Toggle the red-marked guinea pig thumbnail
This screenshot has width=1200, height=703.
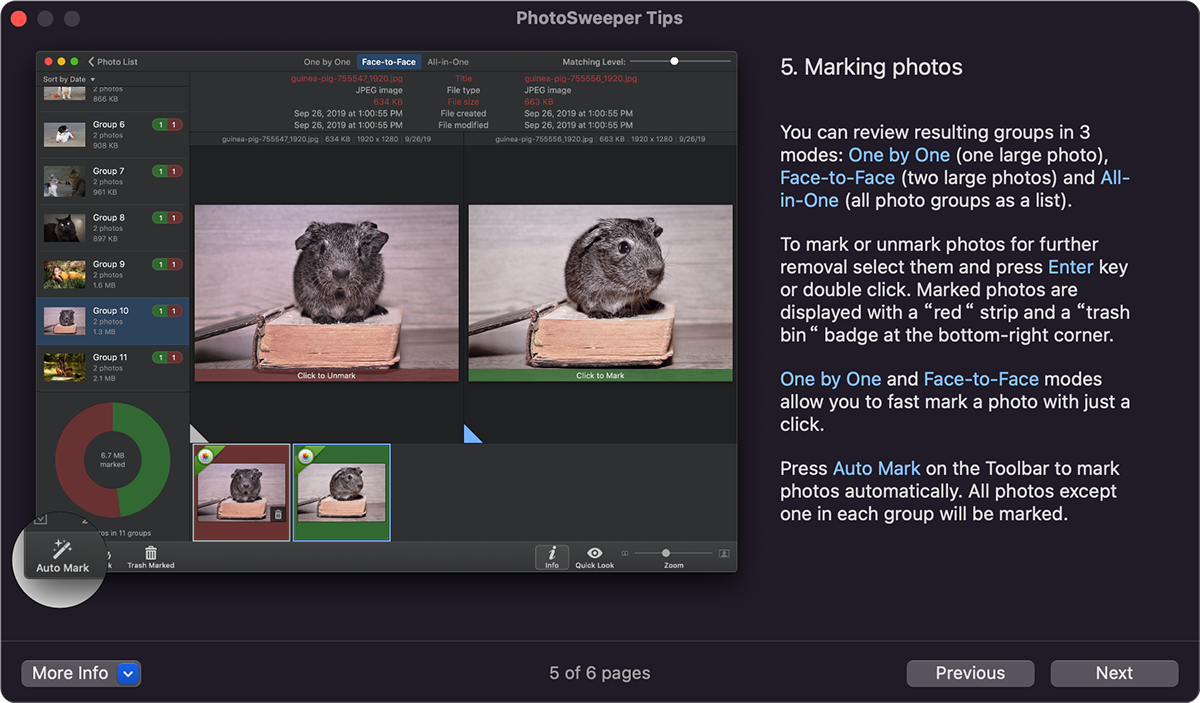coord(241,492)
